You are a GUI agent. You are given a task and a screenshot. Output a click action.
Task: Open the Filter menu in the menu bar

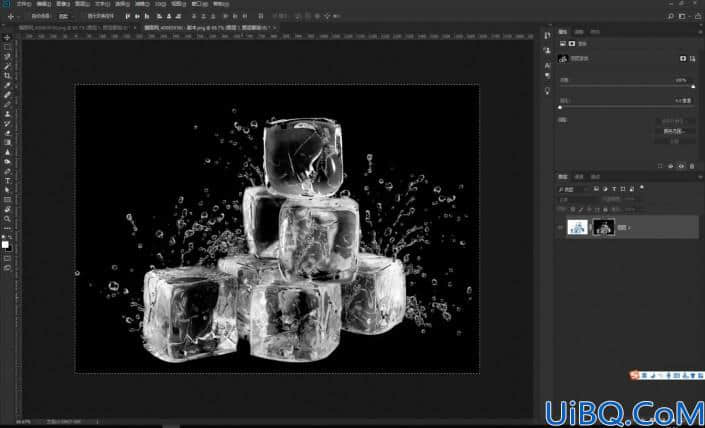pyautogui.click(x=141, y=4)
